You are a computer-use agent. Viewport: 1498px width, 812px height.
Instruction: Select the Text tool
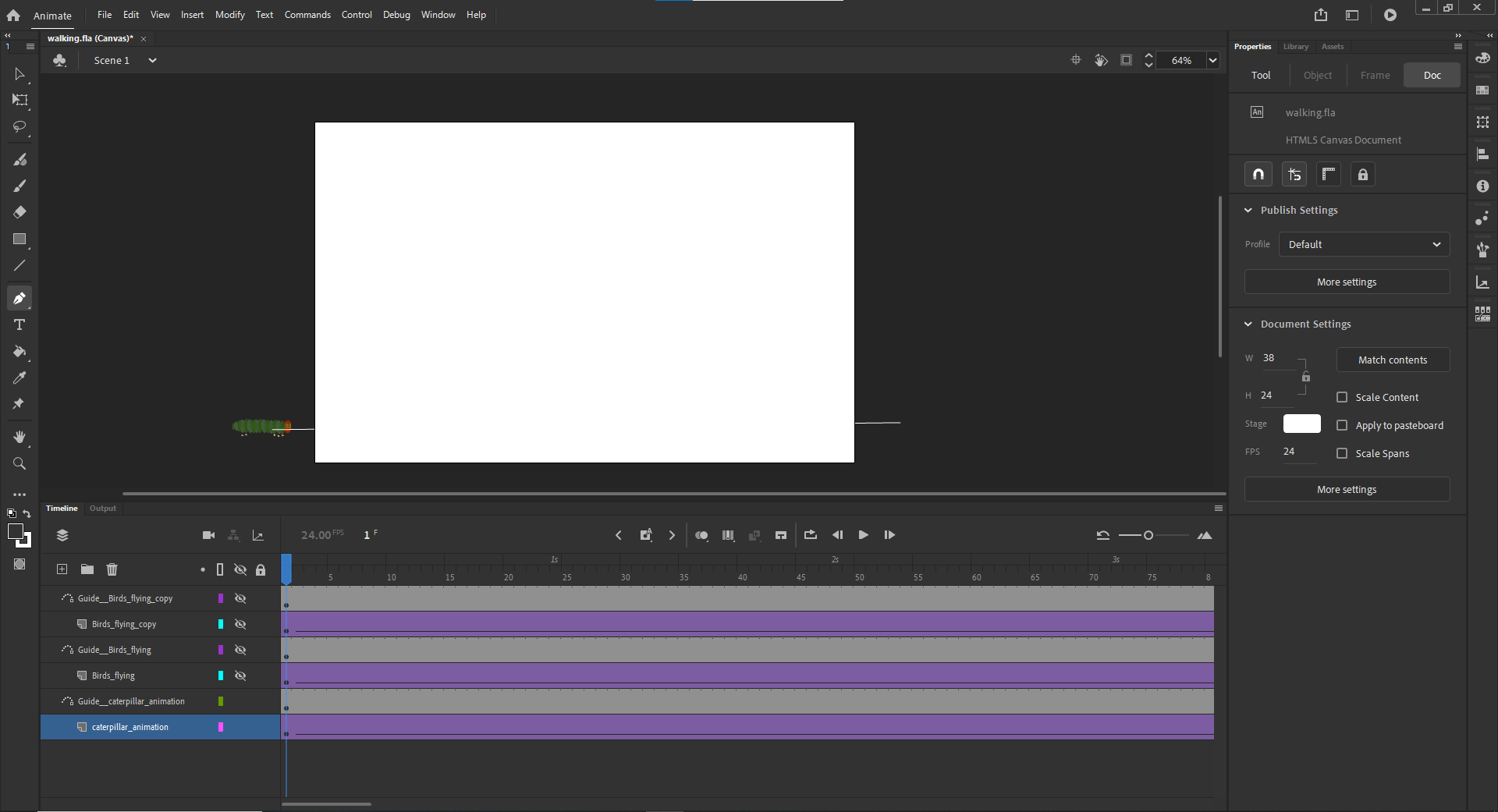click(20, 325)
